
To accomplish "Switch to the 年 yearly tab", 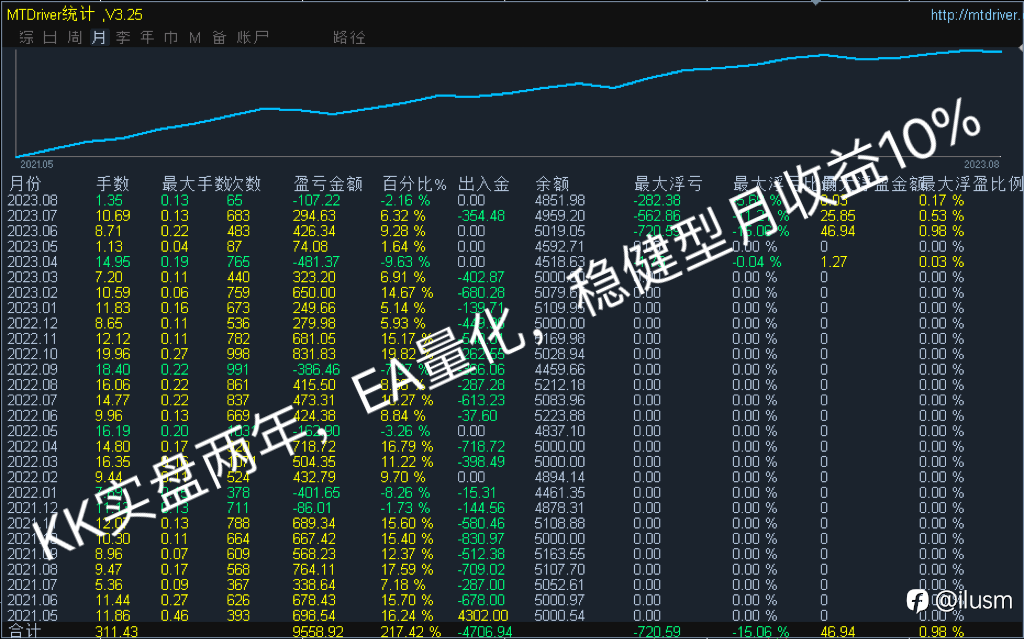I will (147, 37).
